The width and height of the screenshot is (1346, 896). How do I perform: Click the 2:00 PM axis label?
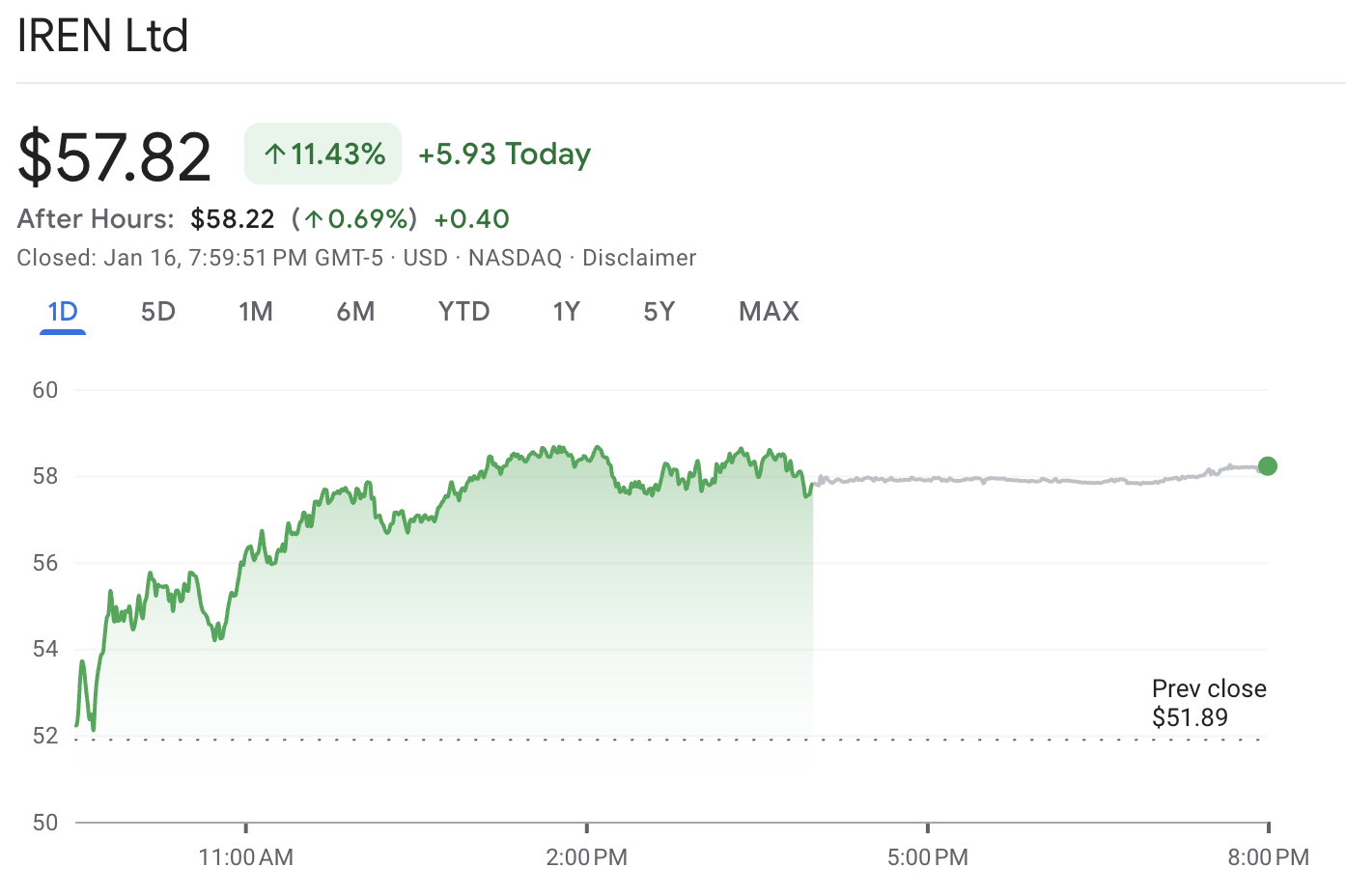[587, 856]
